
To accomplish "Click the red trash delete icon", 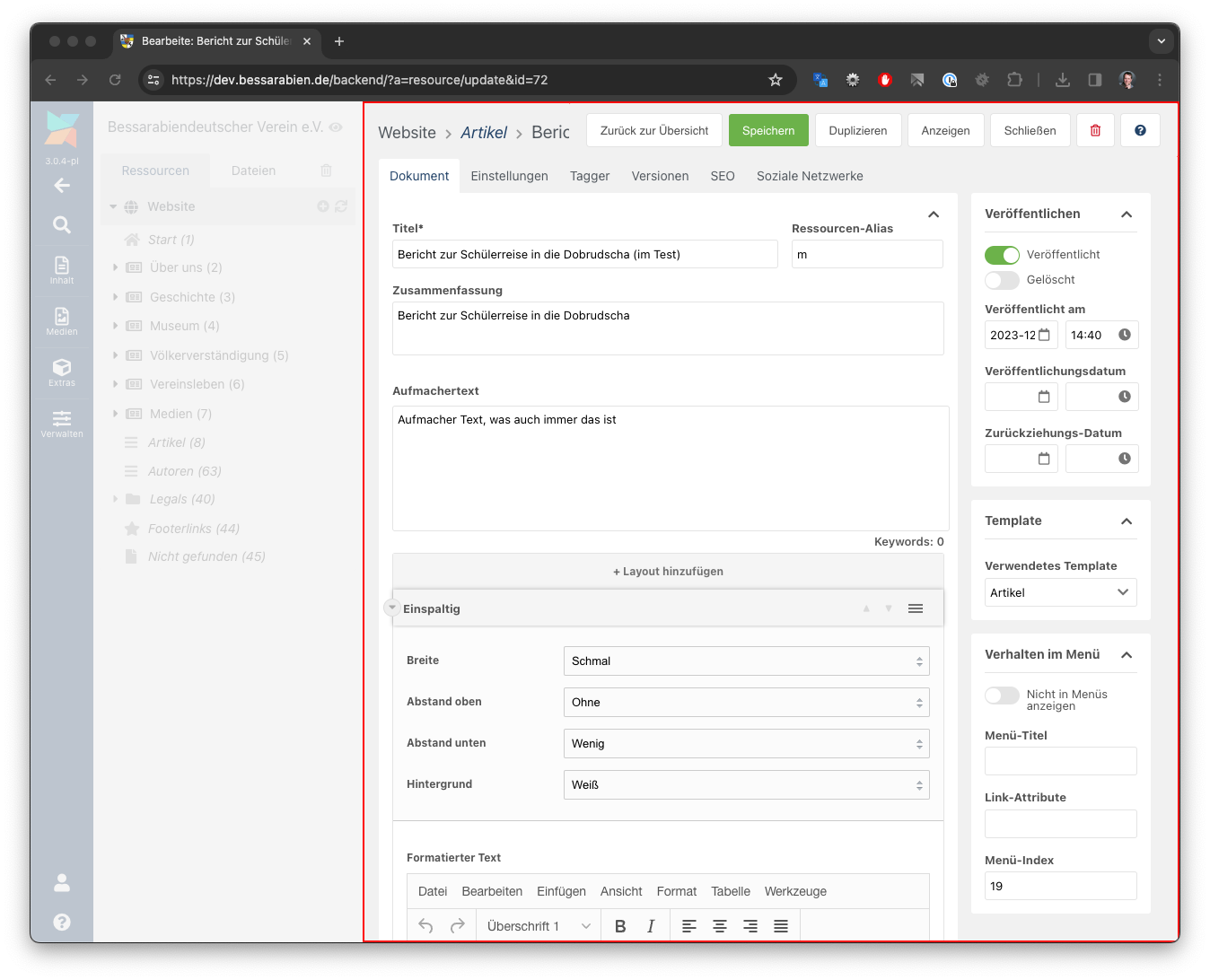I will (x=1095, y=130).
